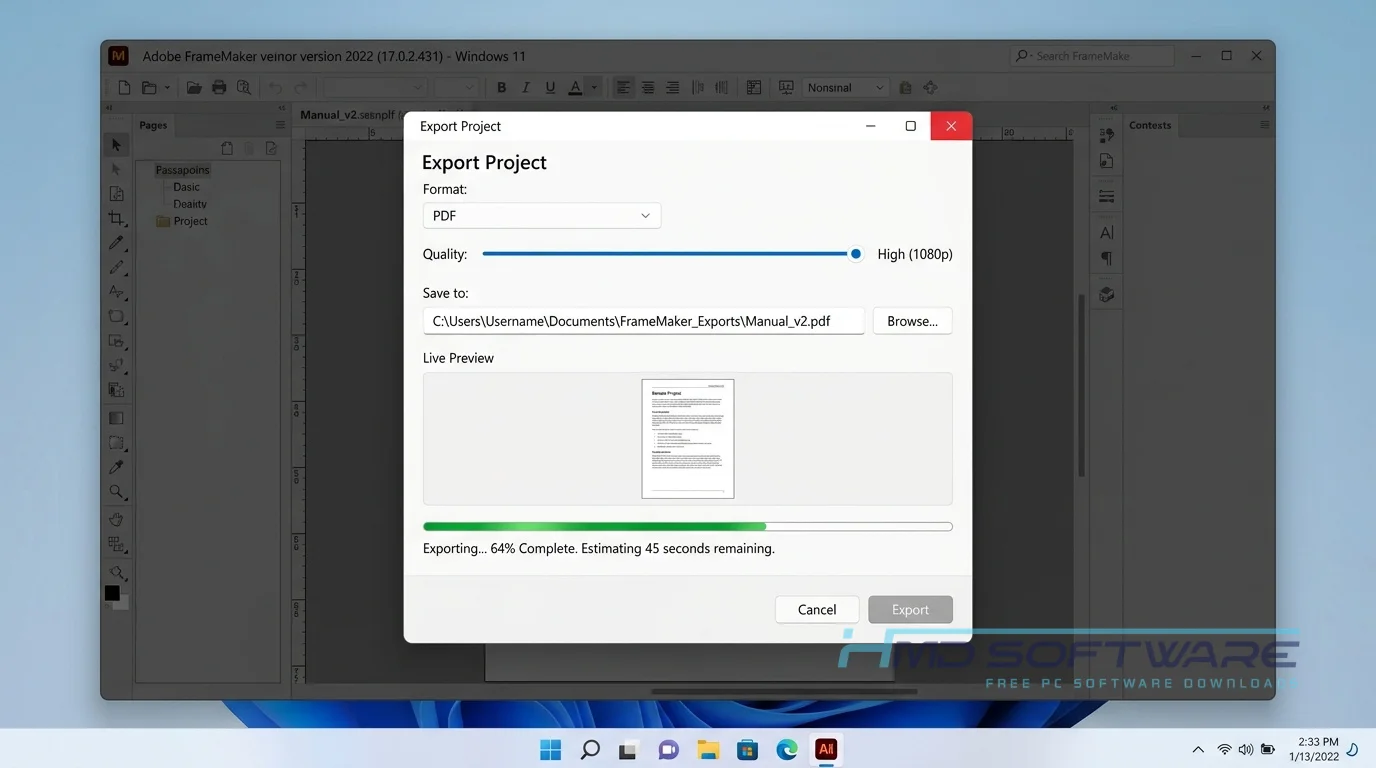
Task: Toggle align left in the toolbar
Action: 623,88
